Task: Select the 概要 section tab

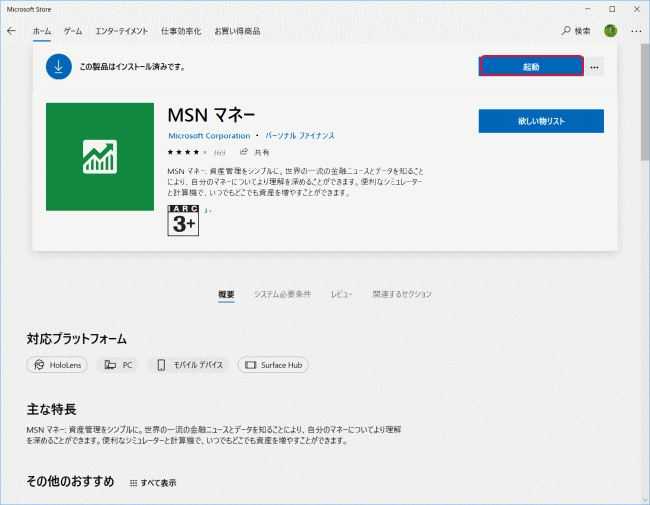Action: tap(226, 294)
